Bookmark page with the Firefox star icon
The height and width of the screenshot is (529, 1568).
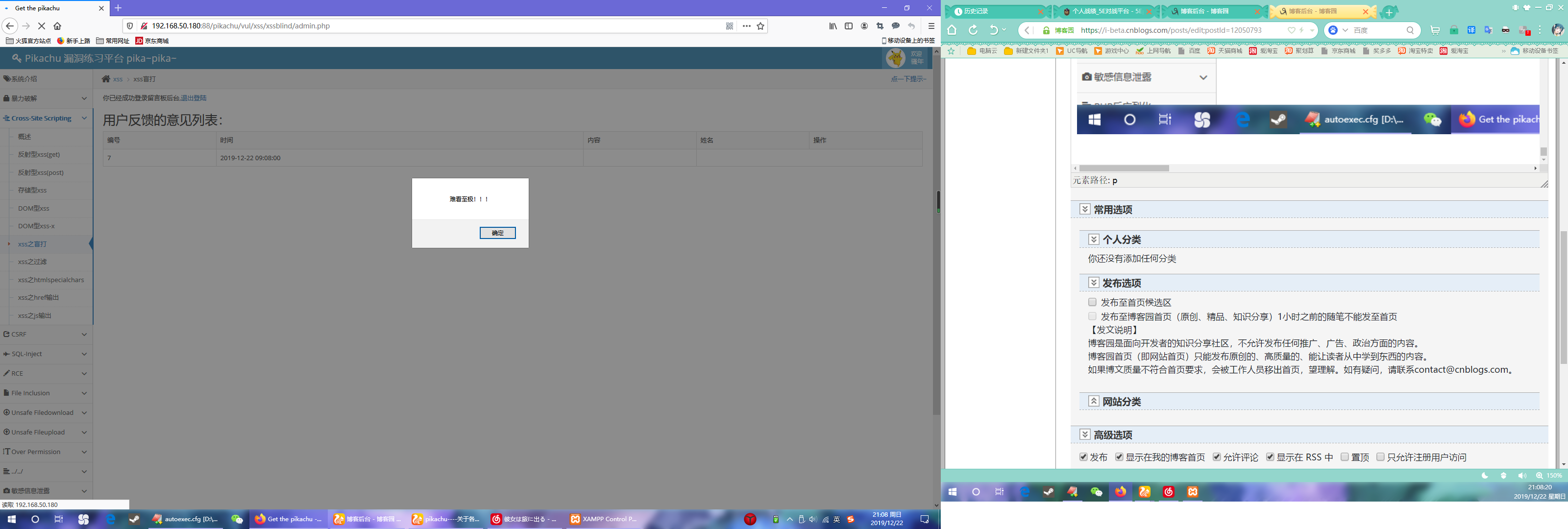point(760,26)
